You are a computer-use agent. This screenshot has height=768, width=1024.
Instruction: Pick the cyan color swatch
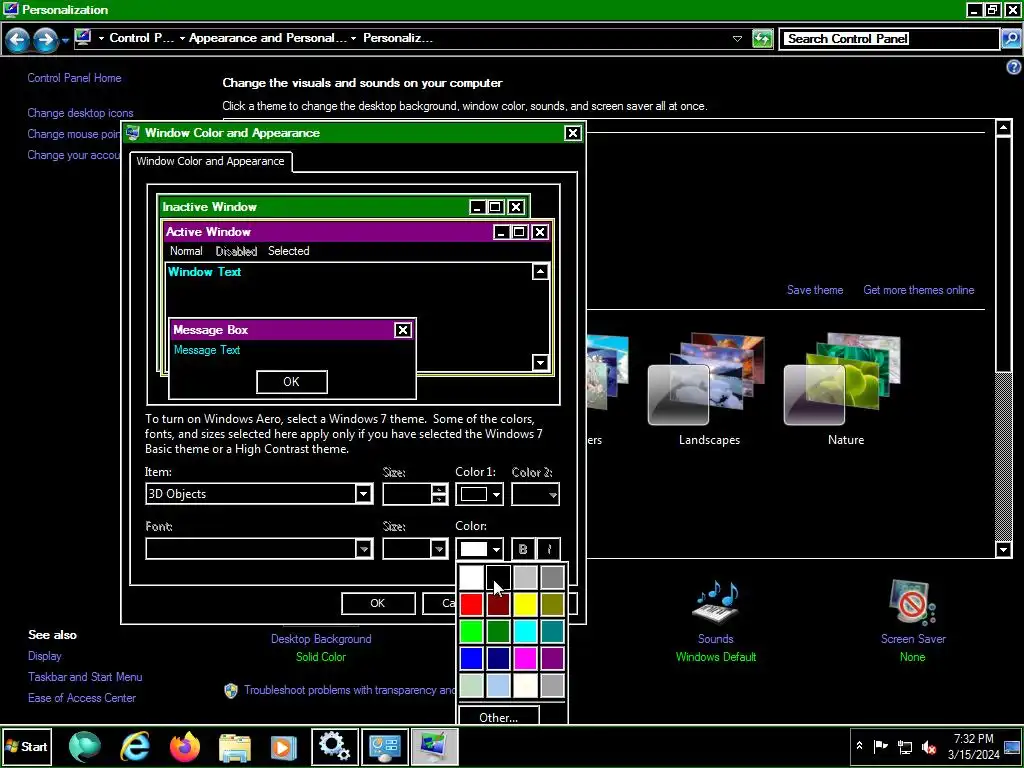(525, 631)
